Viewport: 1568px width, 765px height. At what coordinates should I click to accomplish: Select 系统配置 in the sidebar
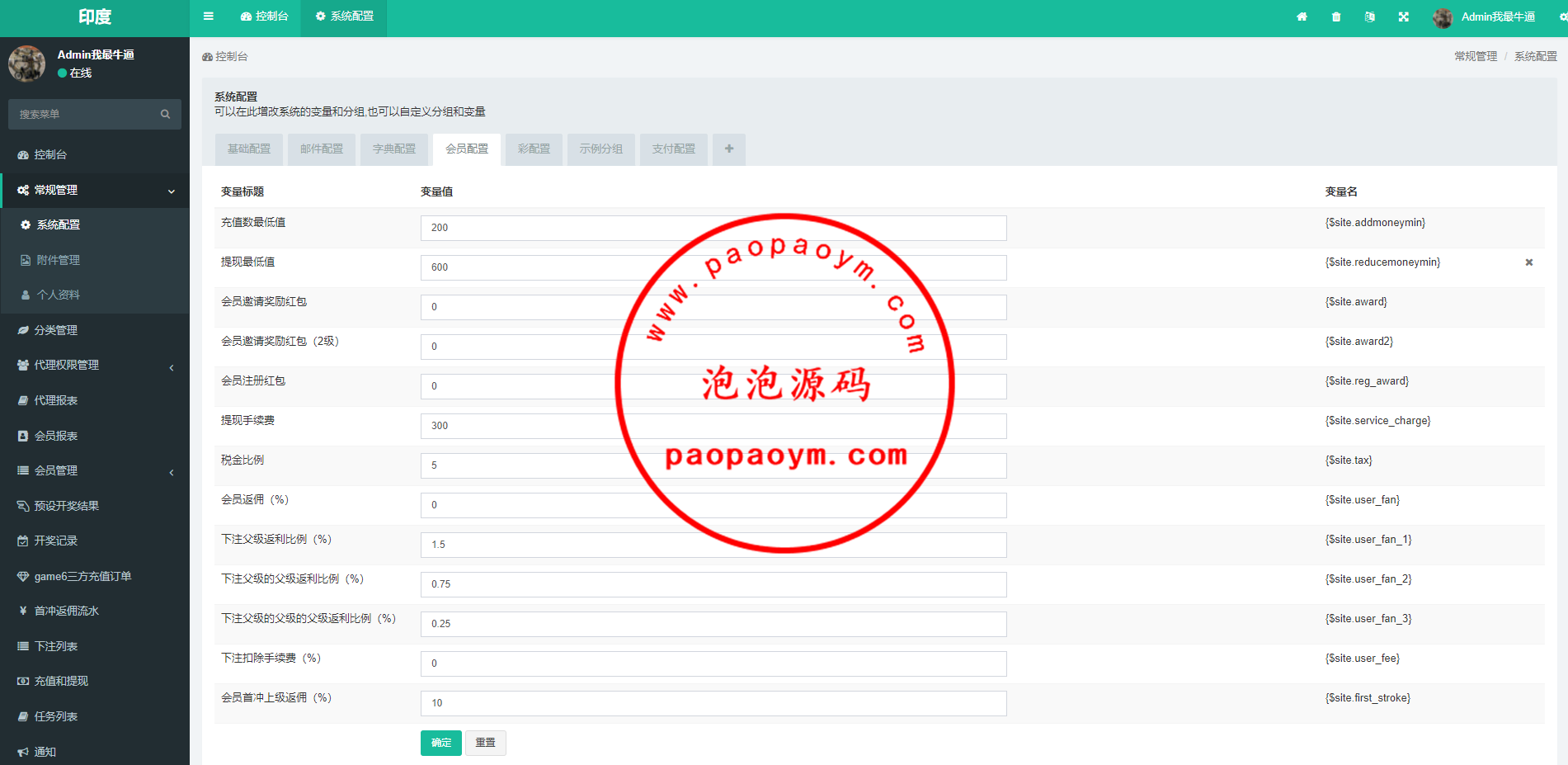[x=95, y=225]
